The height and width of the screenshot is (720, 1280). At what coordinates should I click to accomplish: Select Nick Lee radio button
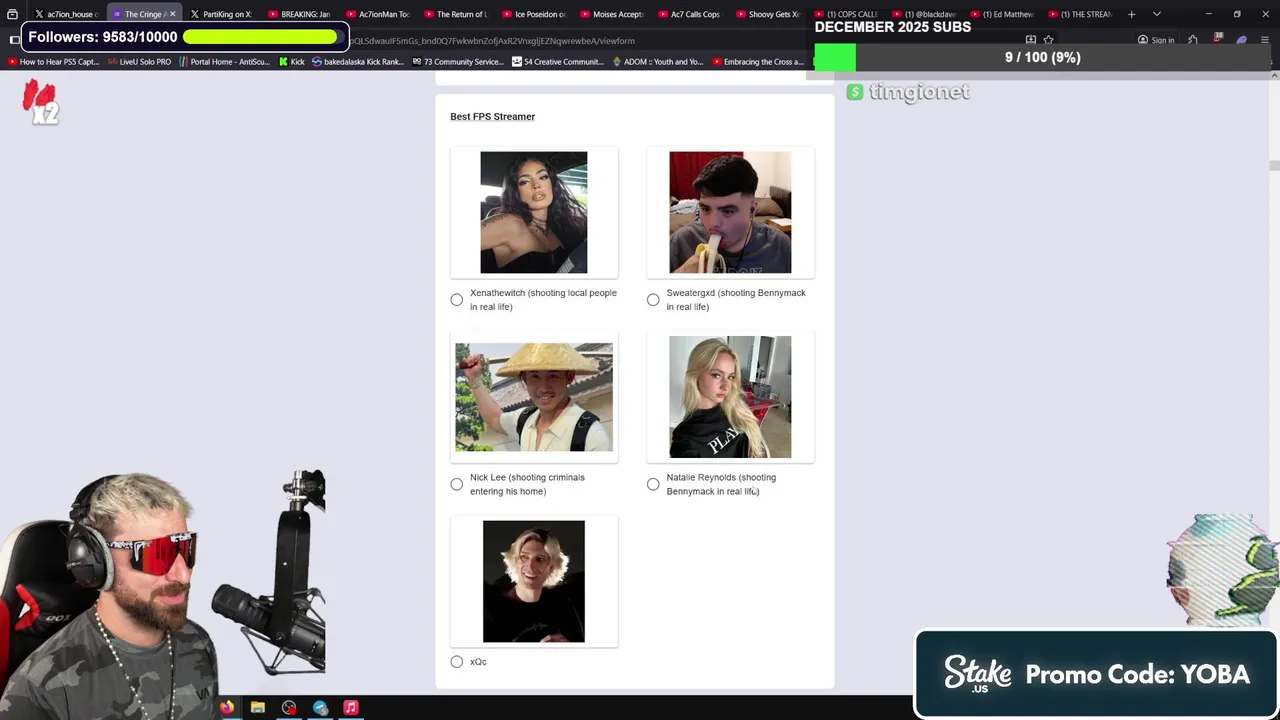pos(457,484)
